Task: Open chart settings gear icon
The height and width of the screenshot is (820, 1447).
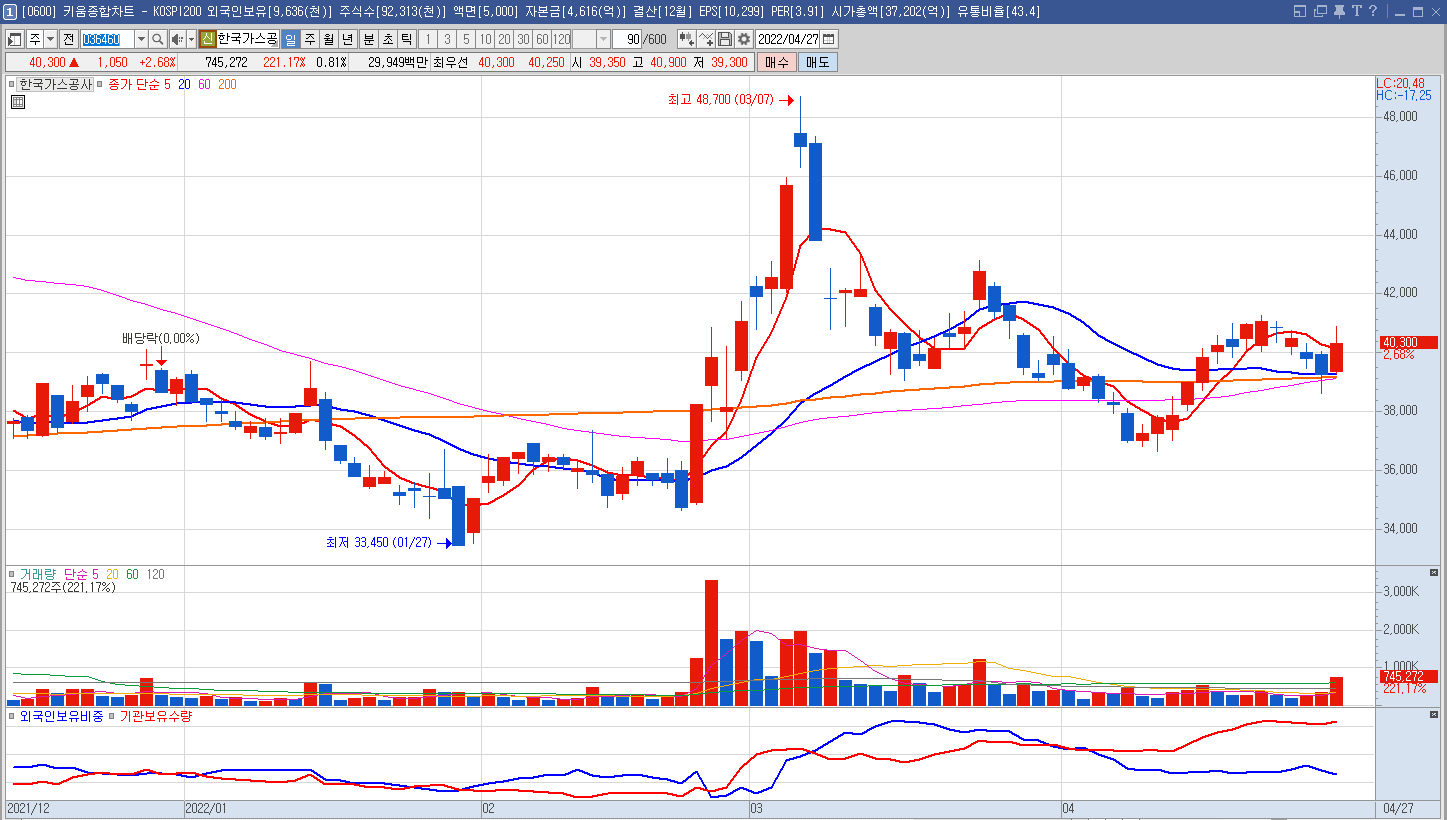Action: pos(744,39)
